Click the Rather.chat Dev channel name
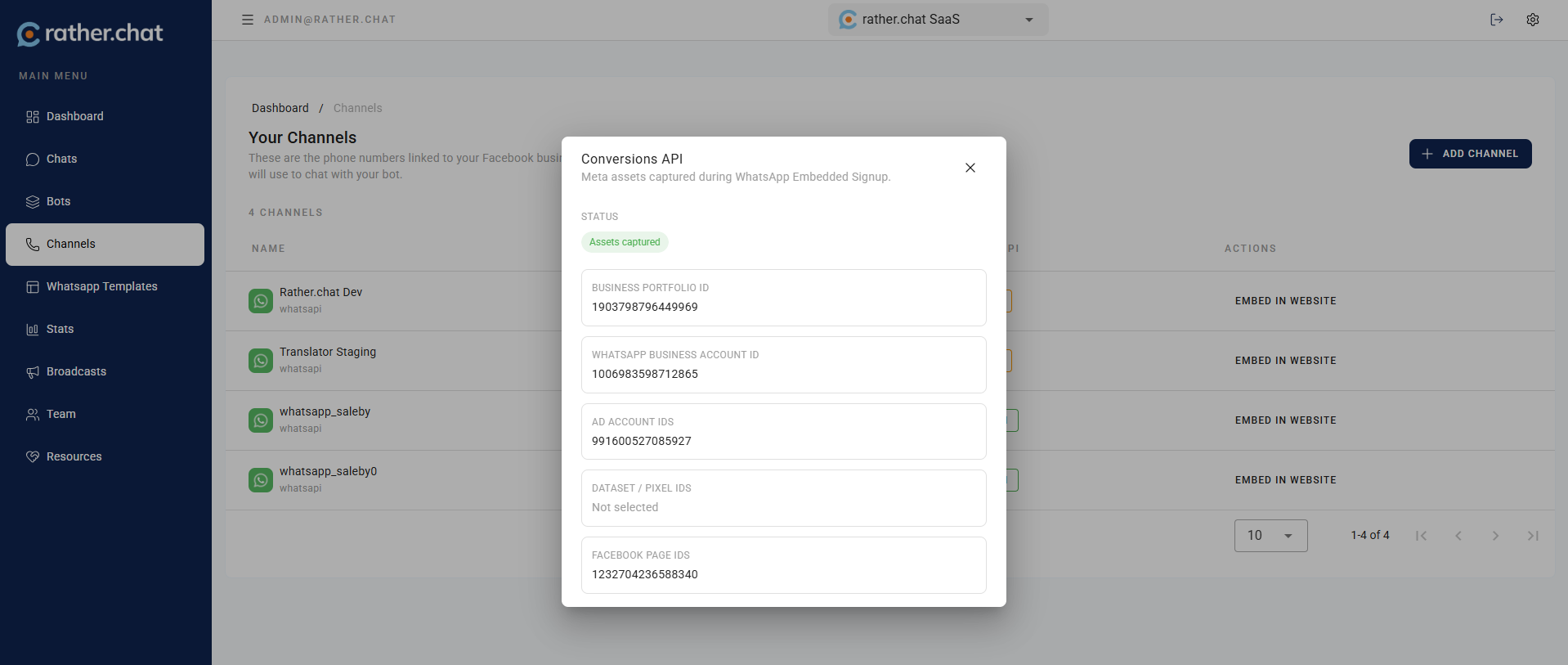Image resolution: width=1568 pixels, height=665 pixels. tap(320, 292)
